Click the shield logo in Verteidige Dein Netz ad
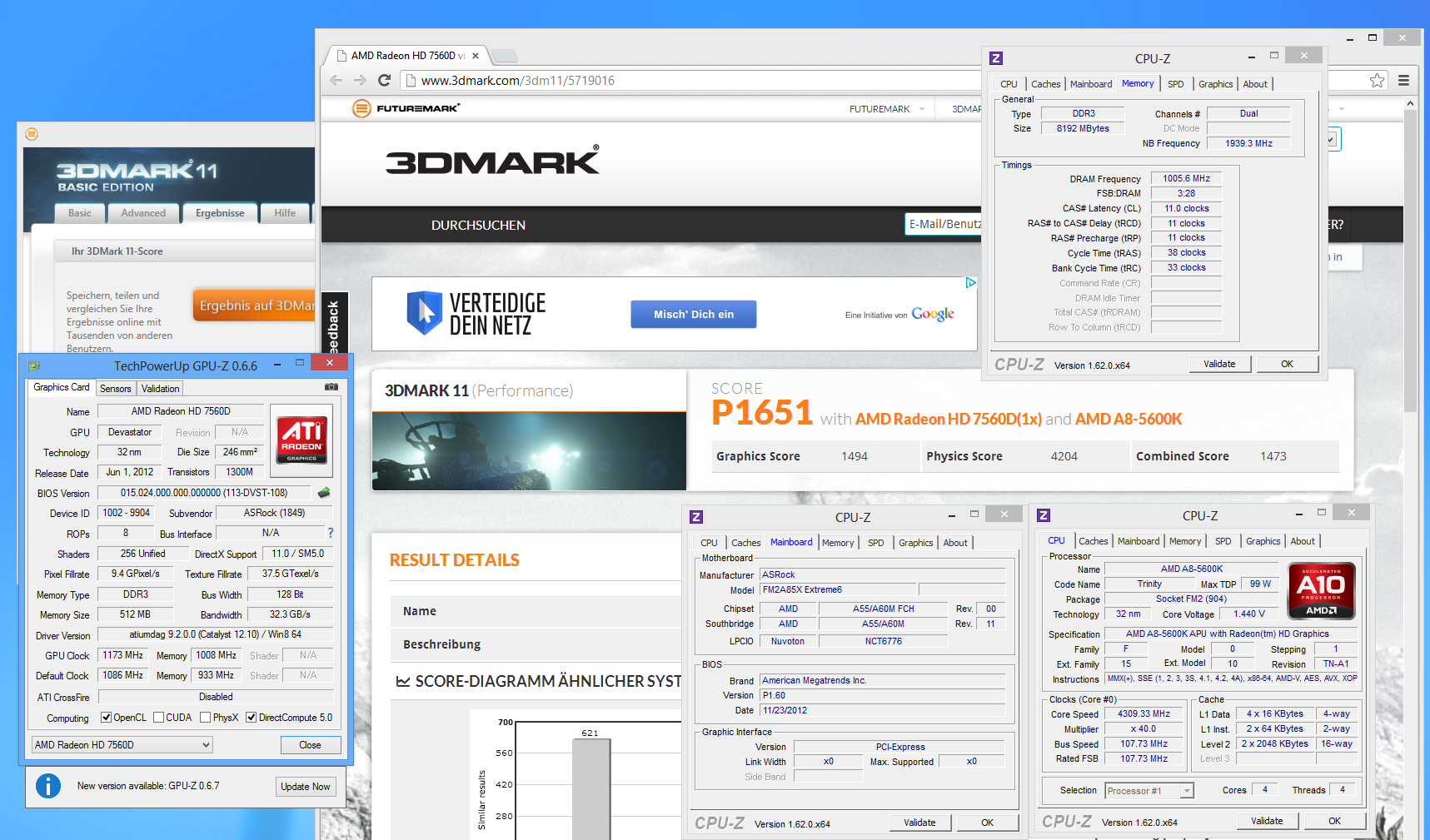Viewport: 1430px width, 840px height. pyautogui.click(x=424, y=313)
